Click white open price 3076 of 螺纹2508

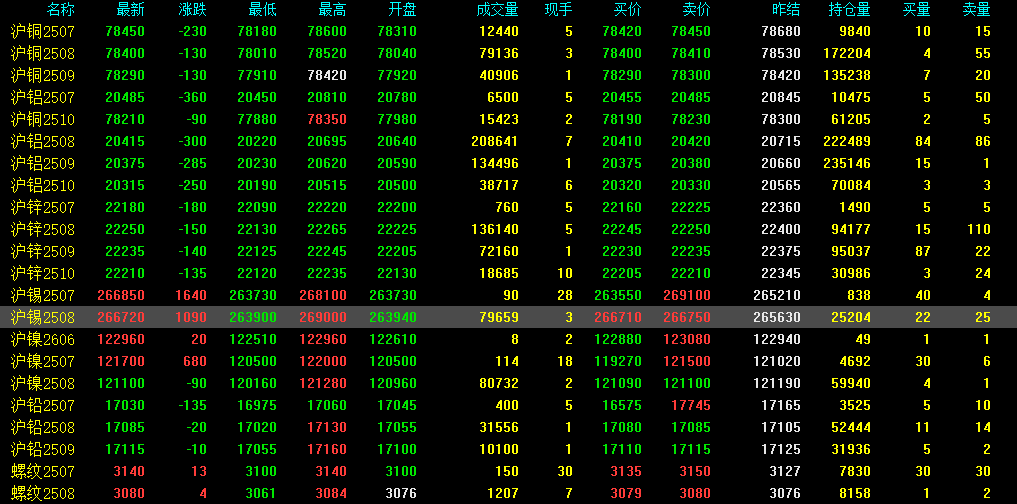(401, 494)
